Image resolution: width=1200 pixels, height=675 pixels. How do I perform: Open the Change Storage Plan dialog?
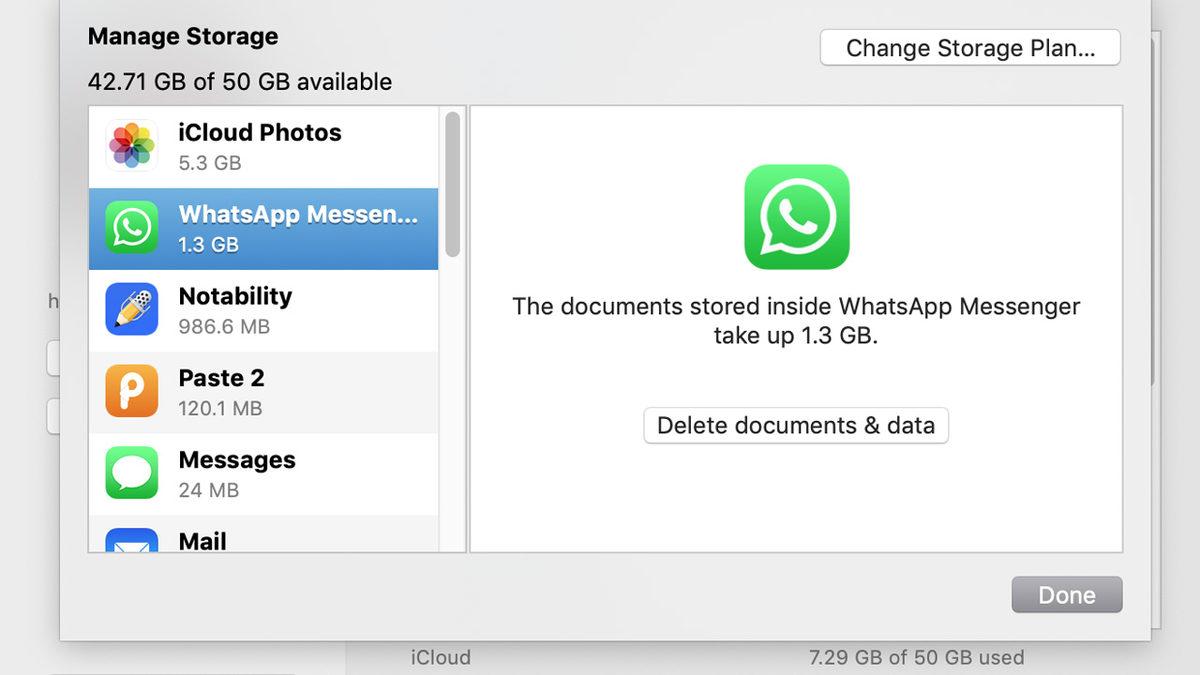click(x=969, y=47)
